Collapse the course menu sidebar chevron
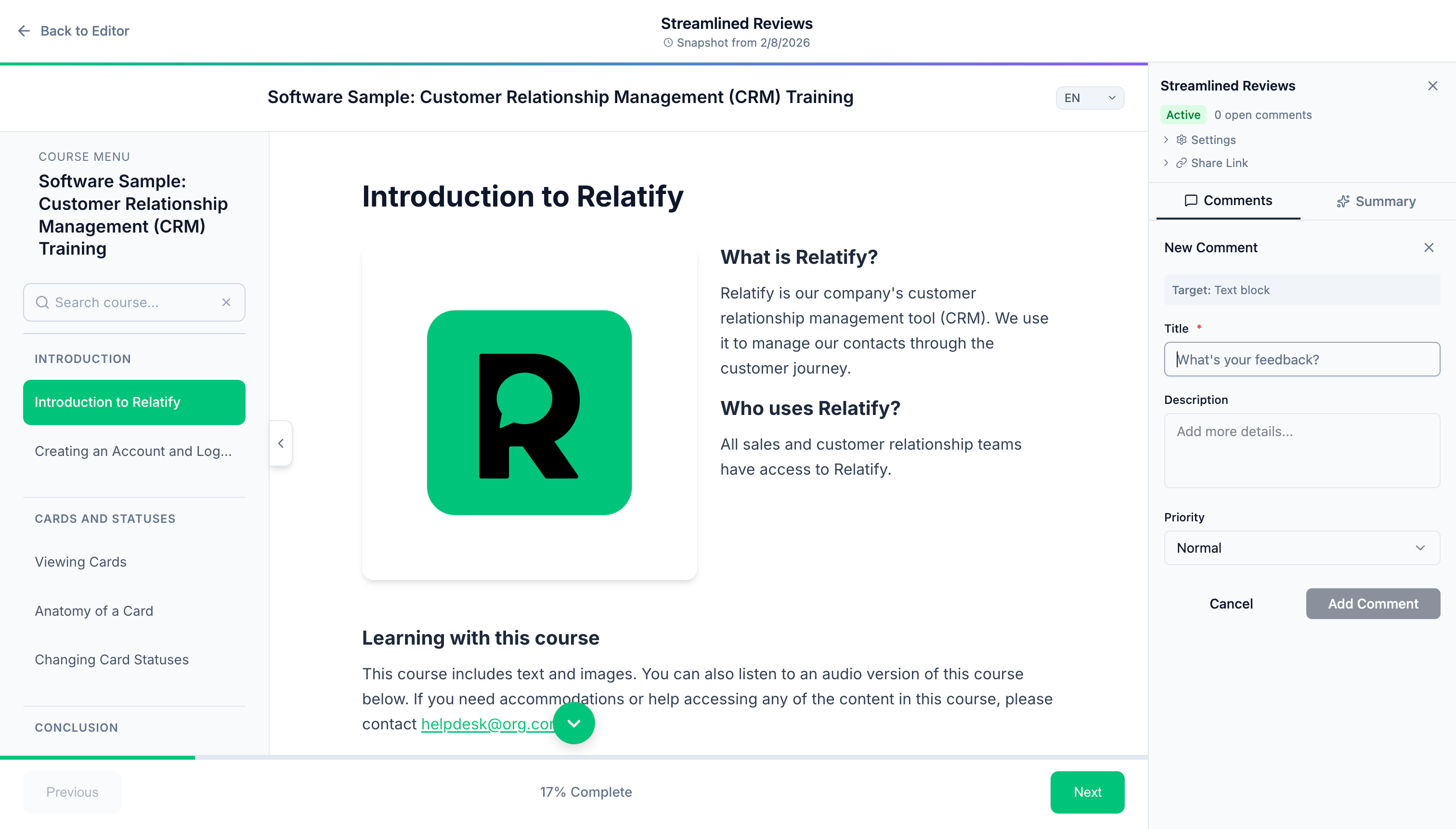Screen dimensions: 1456x829 click(x=280, y=443)
